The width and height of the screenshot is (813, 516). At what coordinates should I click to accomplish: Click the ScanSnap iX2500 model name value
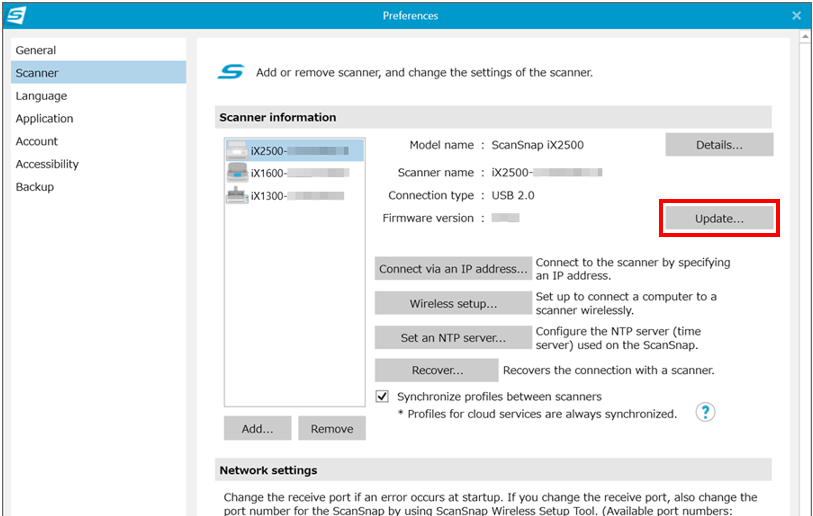coord(537,145)
